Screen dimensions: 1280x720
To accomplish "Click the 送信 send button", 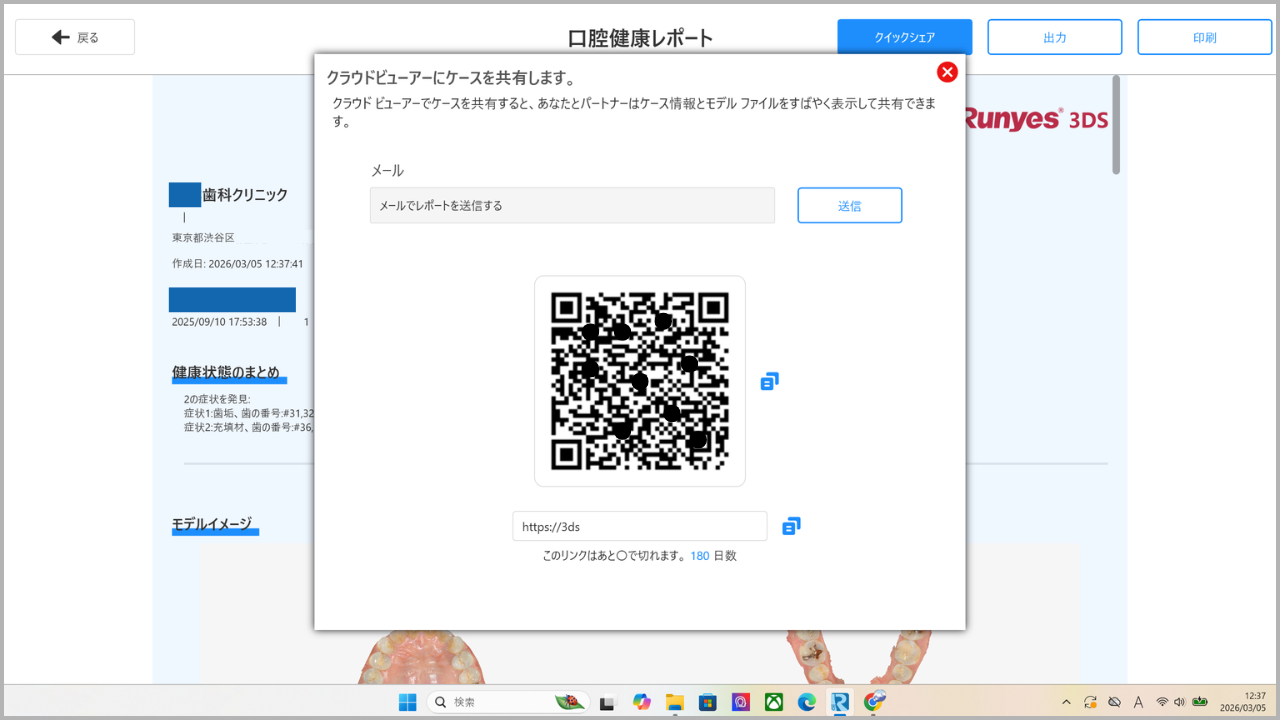I will click(x=849, y=205).
